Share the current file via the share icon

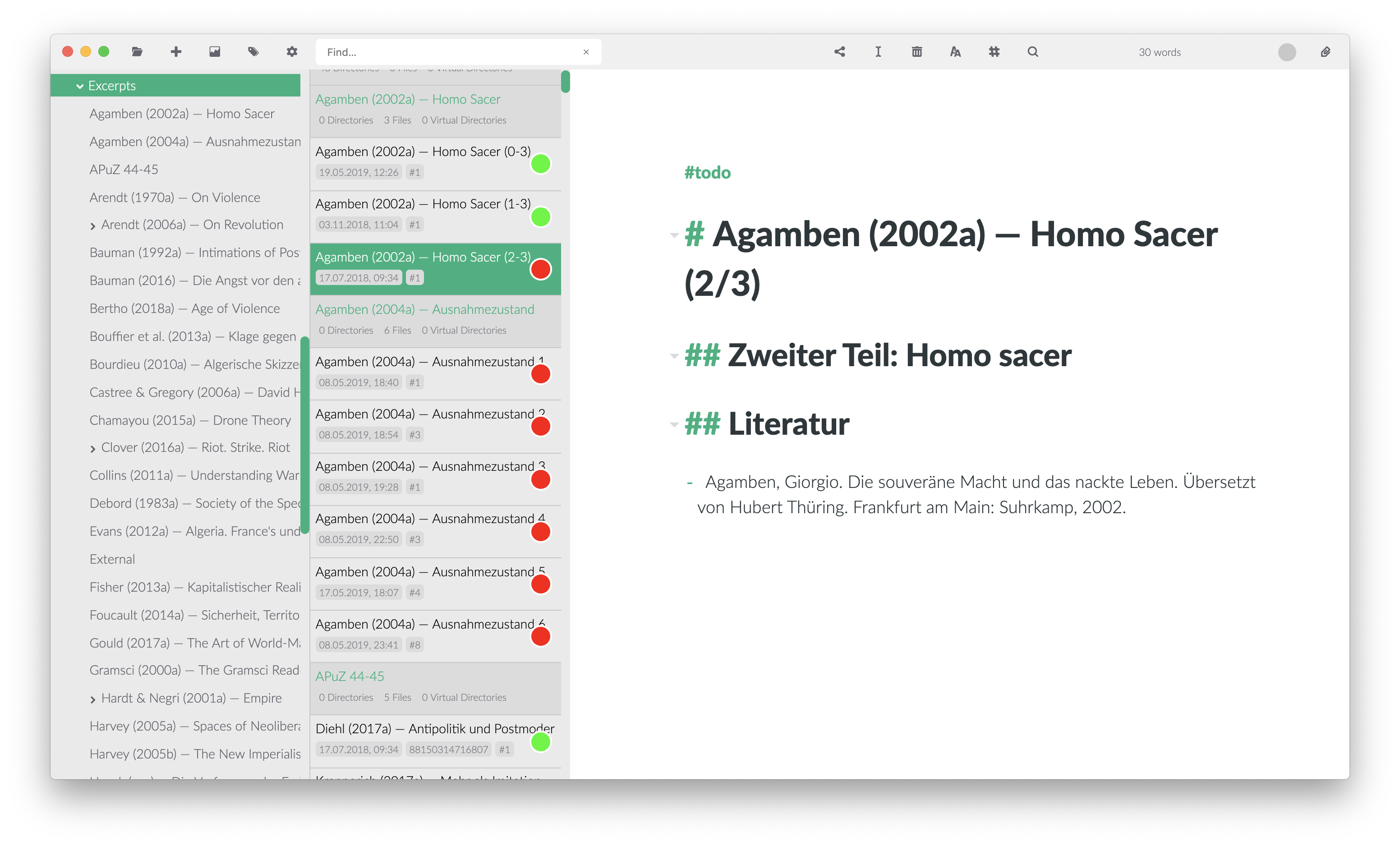click(x=839, y=52)
